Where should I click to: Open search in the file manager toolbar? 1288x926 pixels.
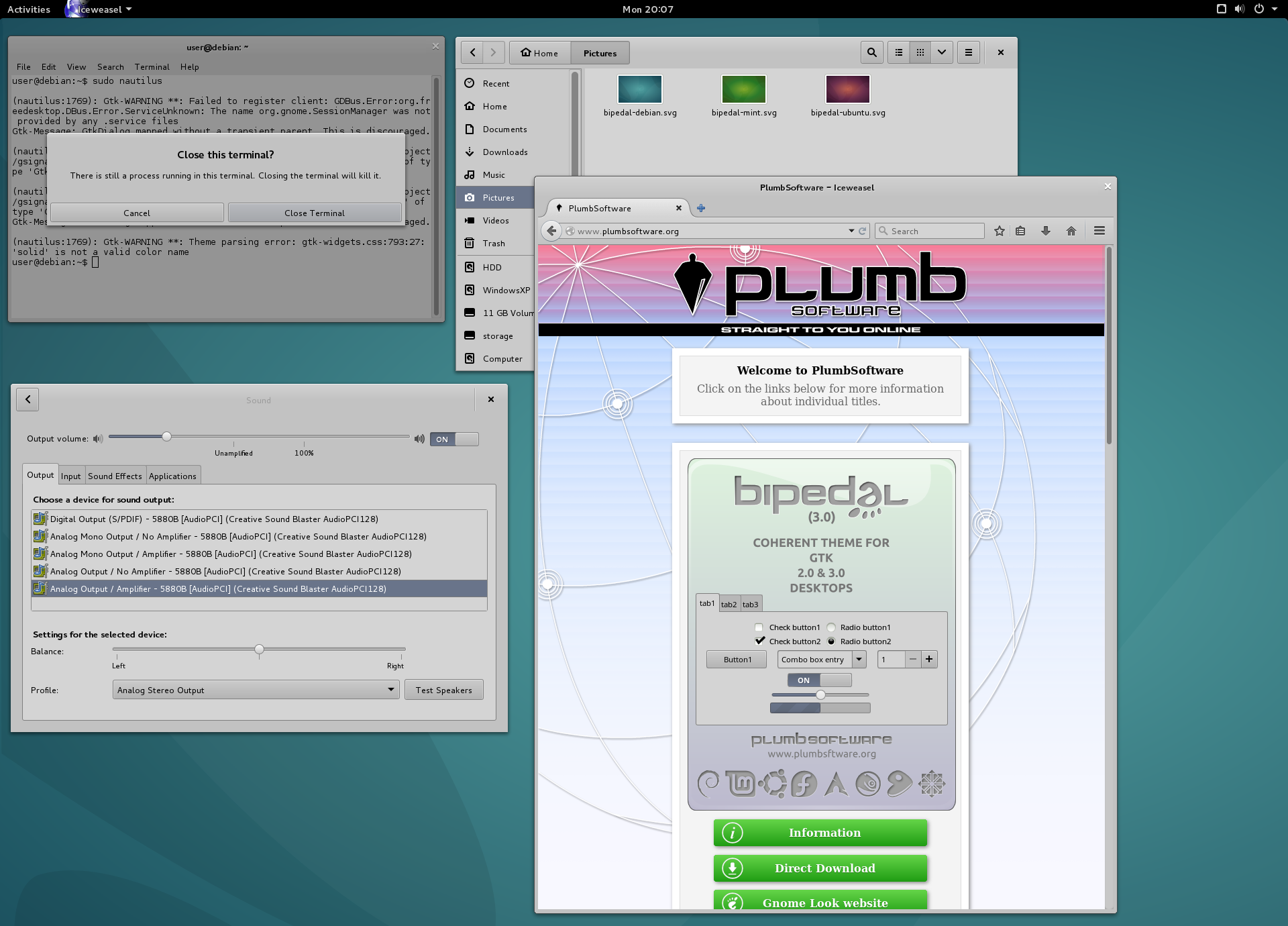coord(871,52)
